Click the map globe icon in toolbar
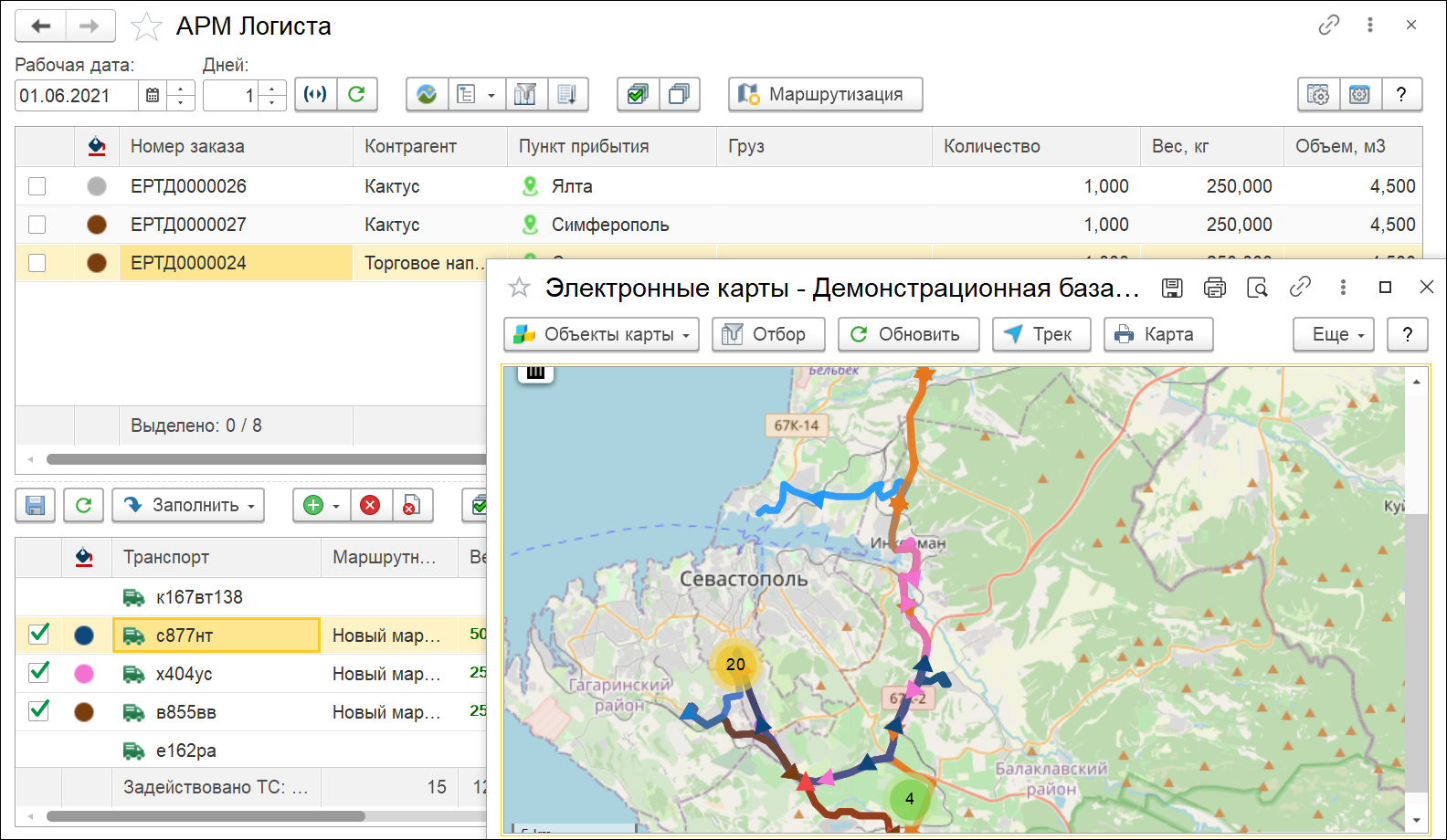Image resolution: width=1447 pixels, height=840 pixels. (427, 94)
